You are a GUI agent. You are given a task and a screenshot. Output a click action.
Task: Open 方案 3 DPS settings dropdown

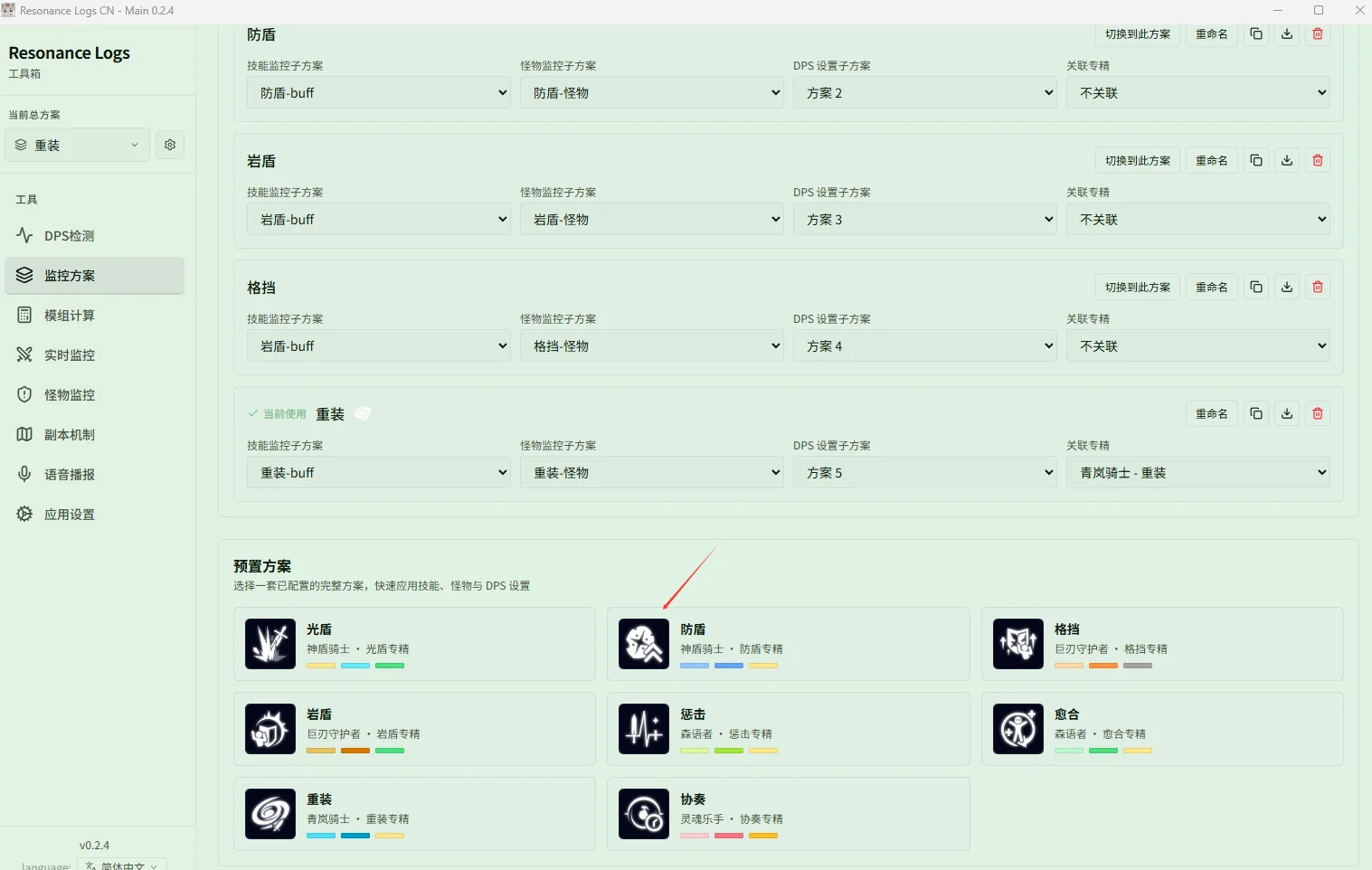(x=925, y=219)
